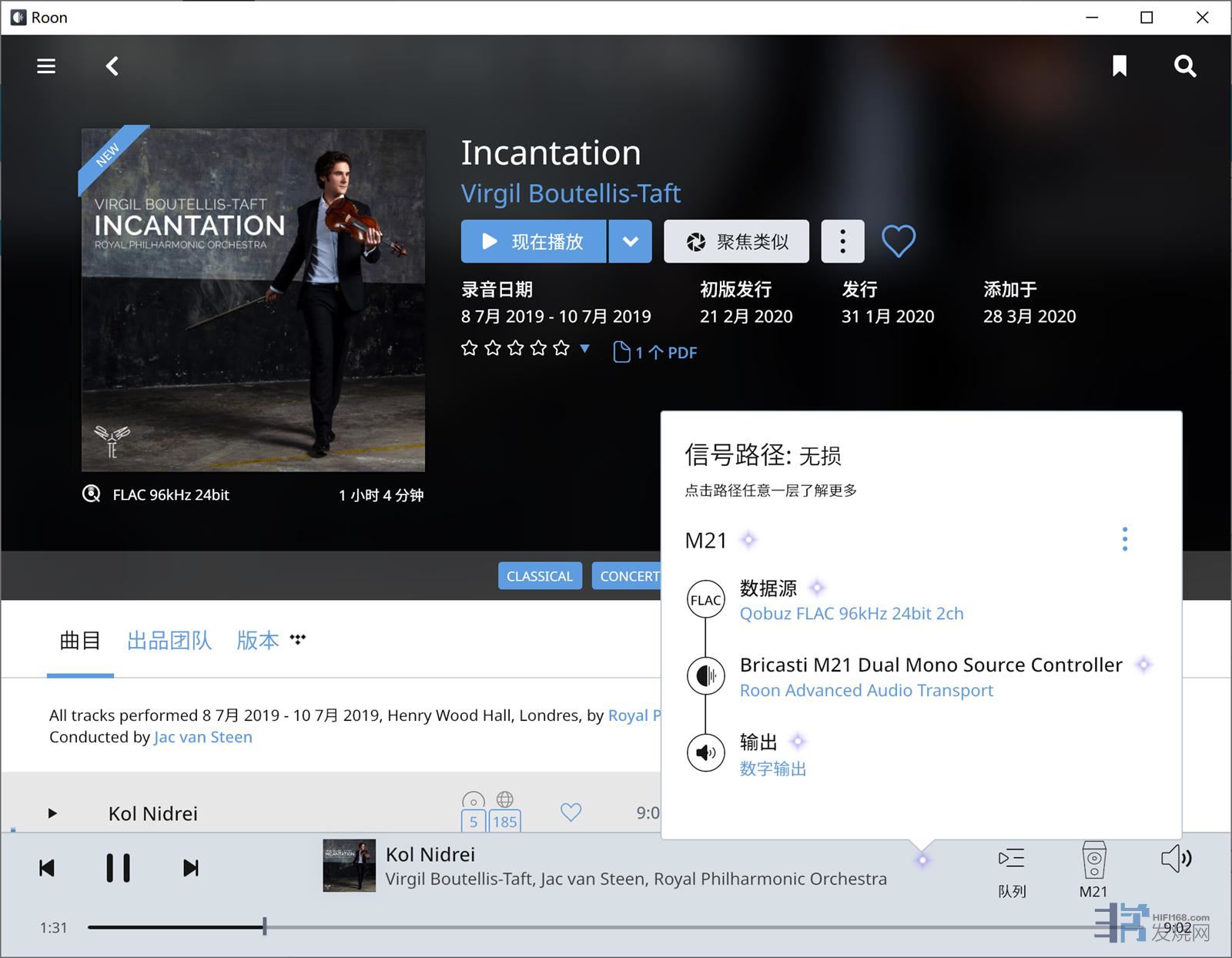
Task: Open the M21 signal path options menu
Action: point(1124,539)
